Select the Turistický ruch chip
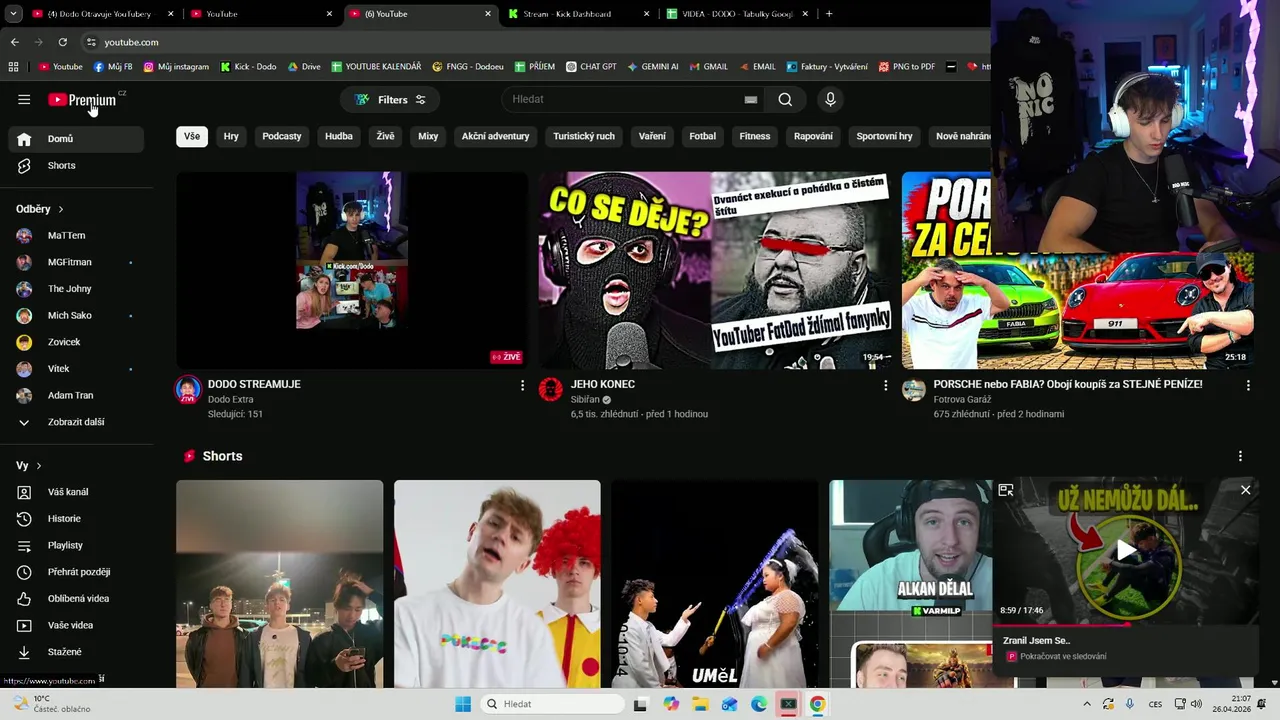1280x720 pixels. 584,136
